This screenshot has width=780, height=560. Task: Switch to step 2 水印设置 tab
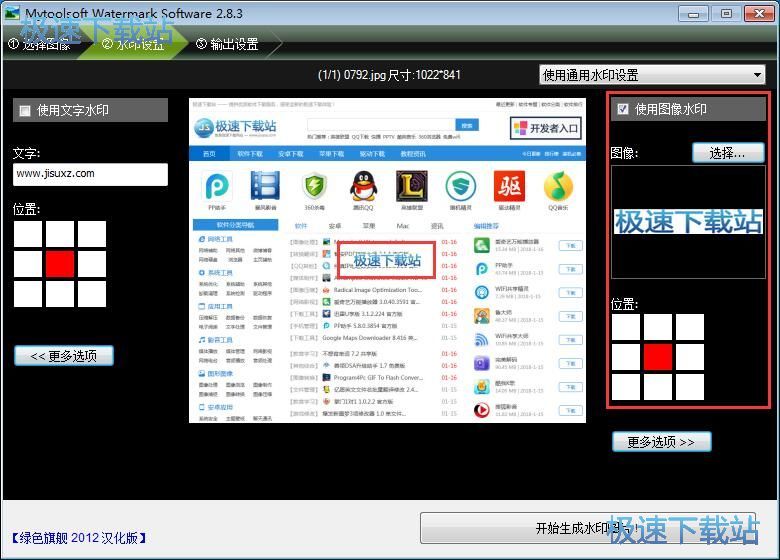pyautogui.click(x=133, y=44)
